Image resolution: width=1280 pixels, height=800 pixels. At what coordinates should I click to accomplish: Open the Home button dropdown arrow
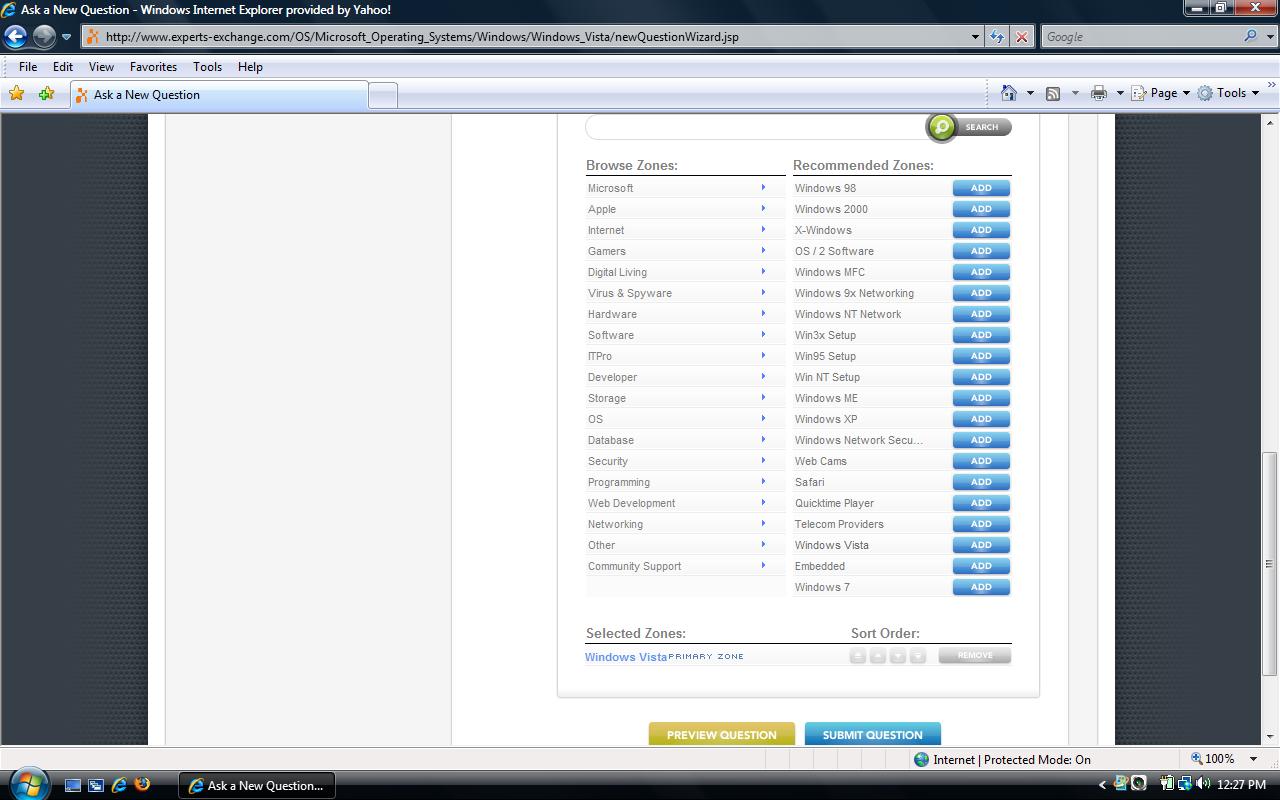[1029, 93]
